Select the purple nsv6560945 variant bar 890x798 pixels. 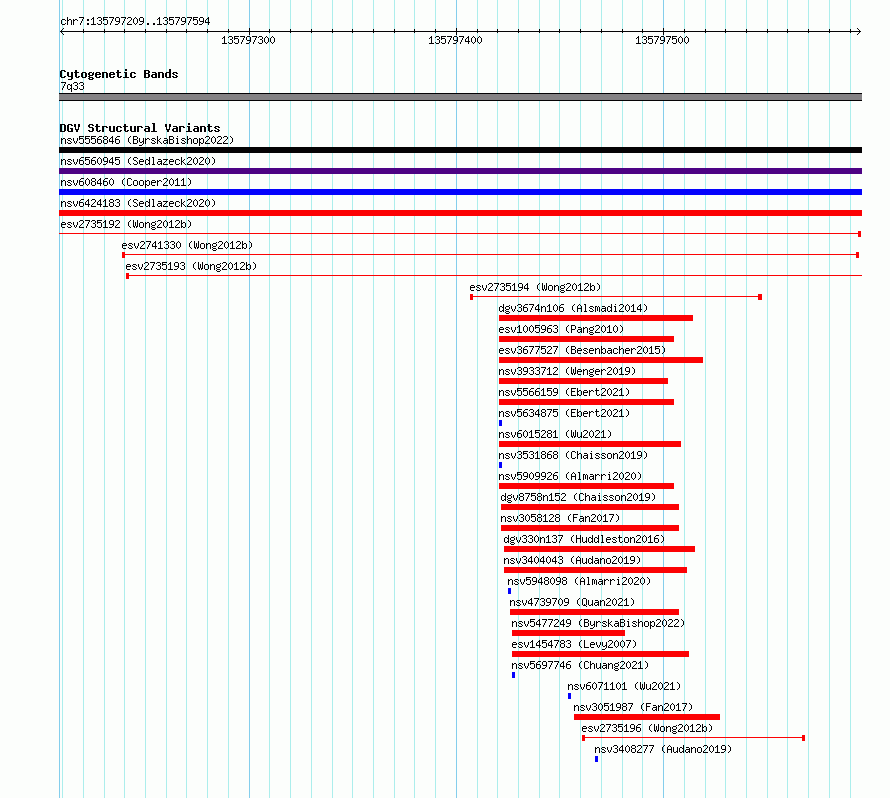(x=460, y=171)
